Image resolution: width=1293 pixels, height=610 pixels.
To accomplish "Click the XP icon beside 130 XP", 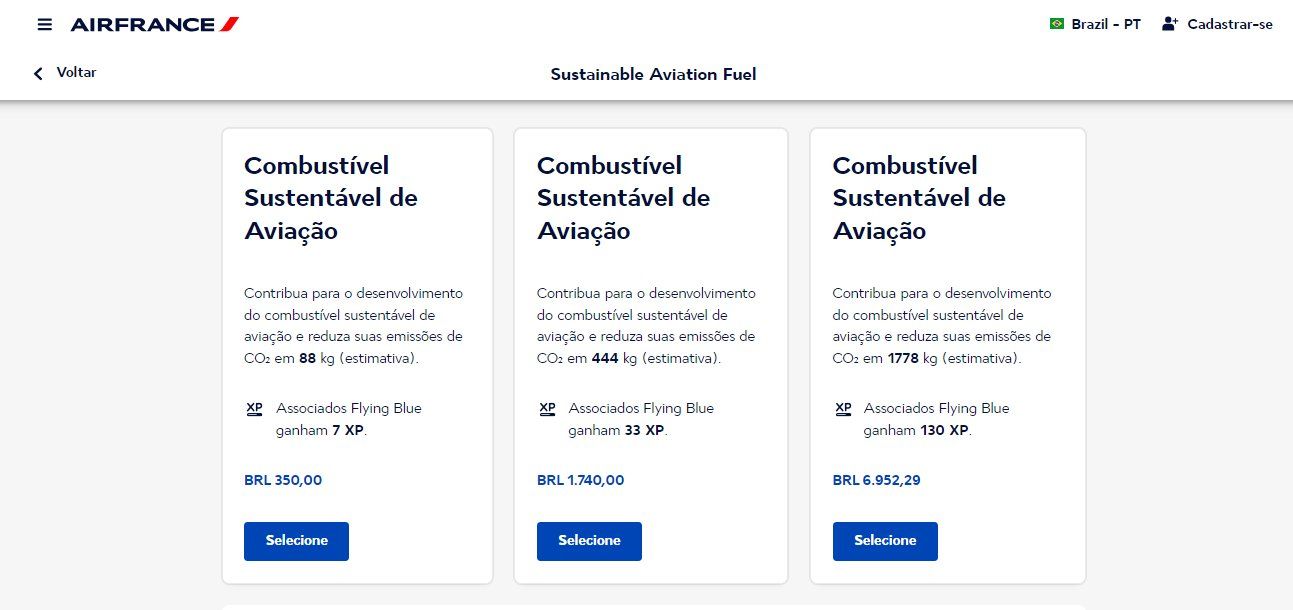I will 843,409.
